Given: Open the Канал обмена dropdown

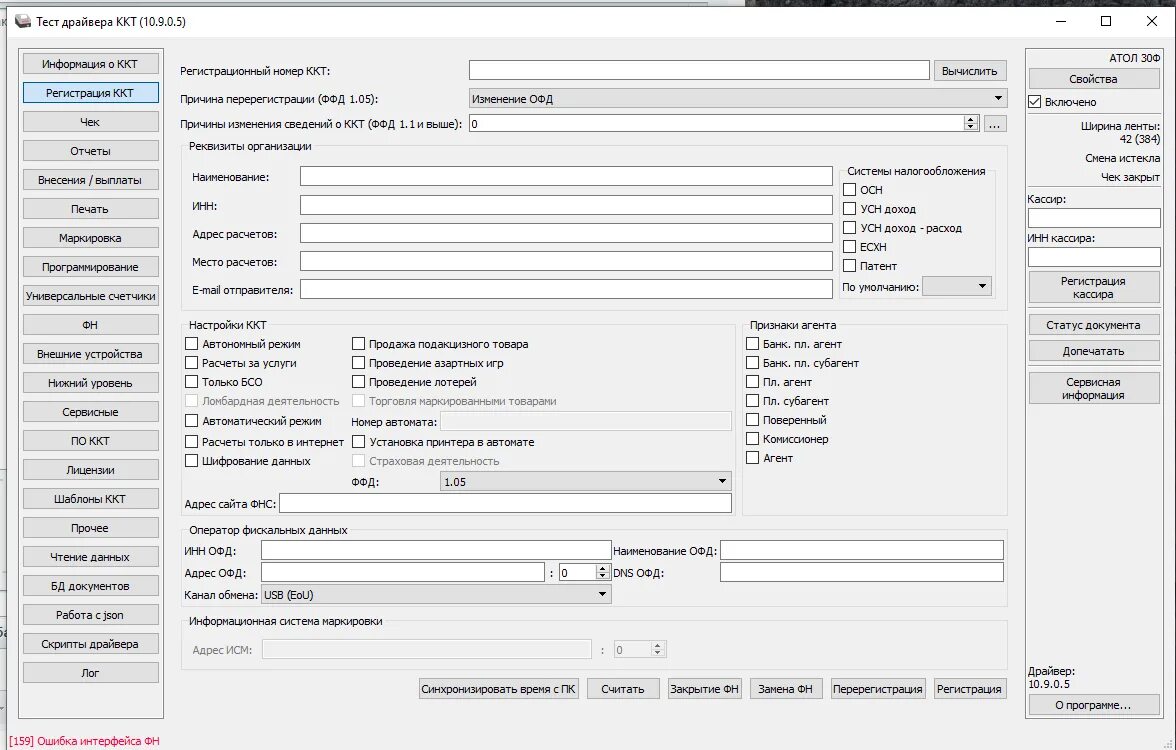Looking at the screenshot, I should point(436,595).
